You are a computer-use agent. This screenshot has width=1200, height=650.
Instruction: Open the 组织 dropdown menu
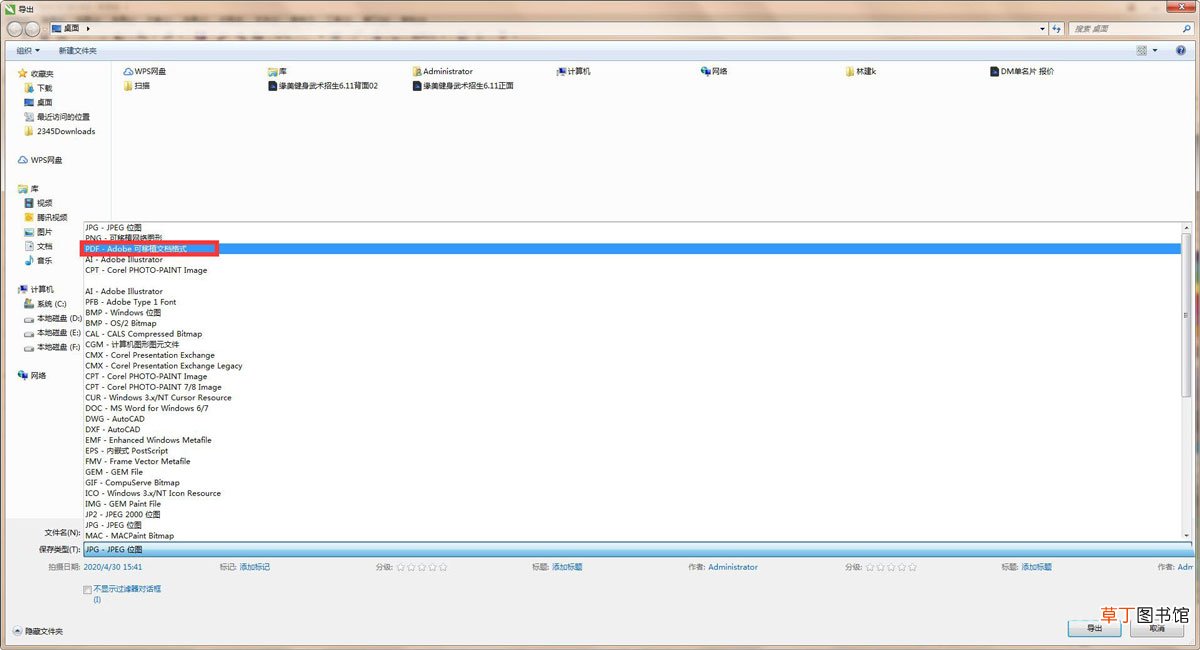coord(28,50)
